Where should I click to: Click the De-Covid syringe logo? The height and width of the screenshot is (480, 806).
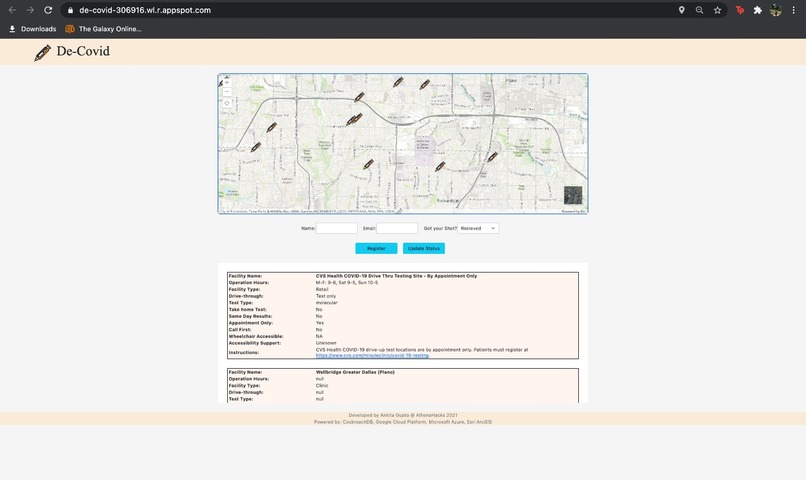(42, 52)
